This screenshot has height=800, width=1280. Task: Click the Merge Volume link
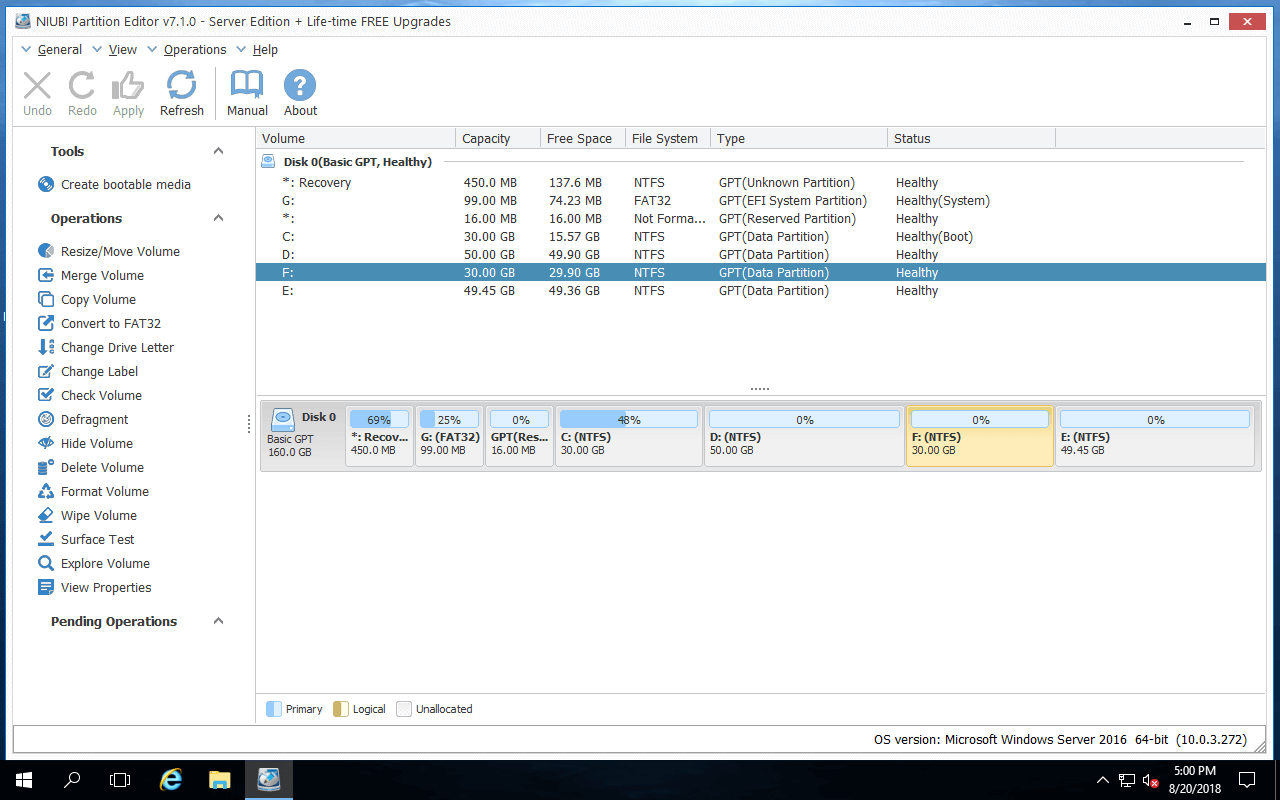[x=102, y=275]
